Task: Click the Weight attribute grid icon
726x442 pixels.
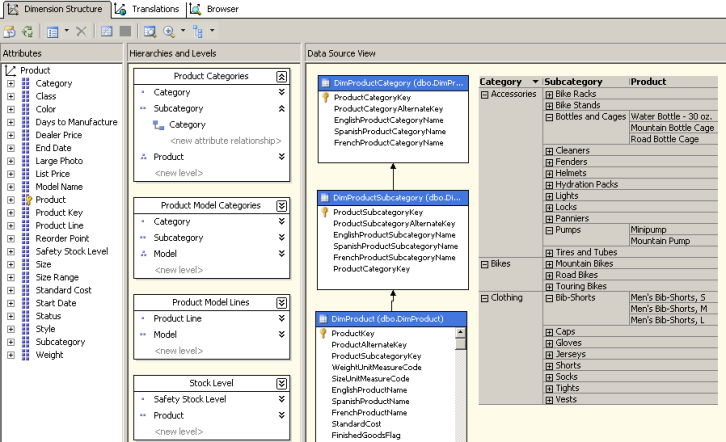Action: pos(25,355)
